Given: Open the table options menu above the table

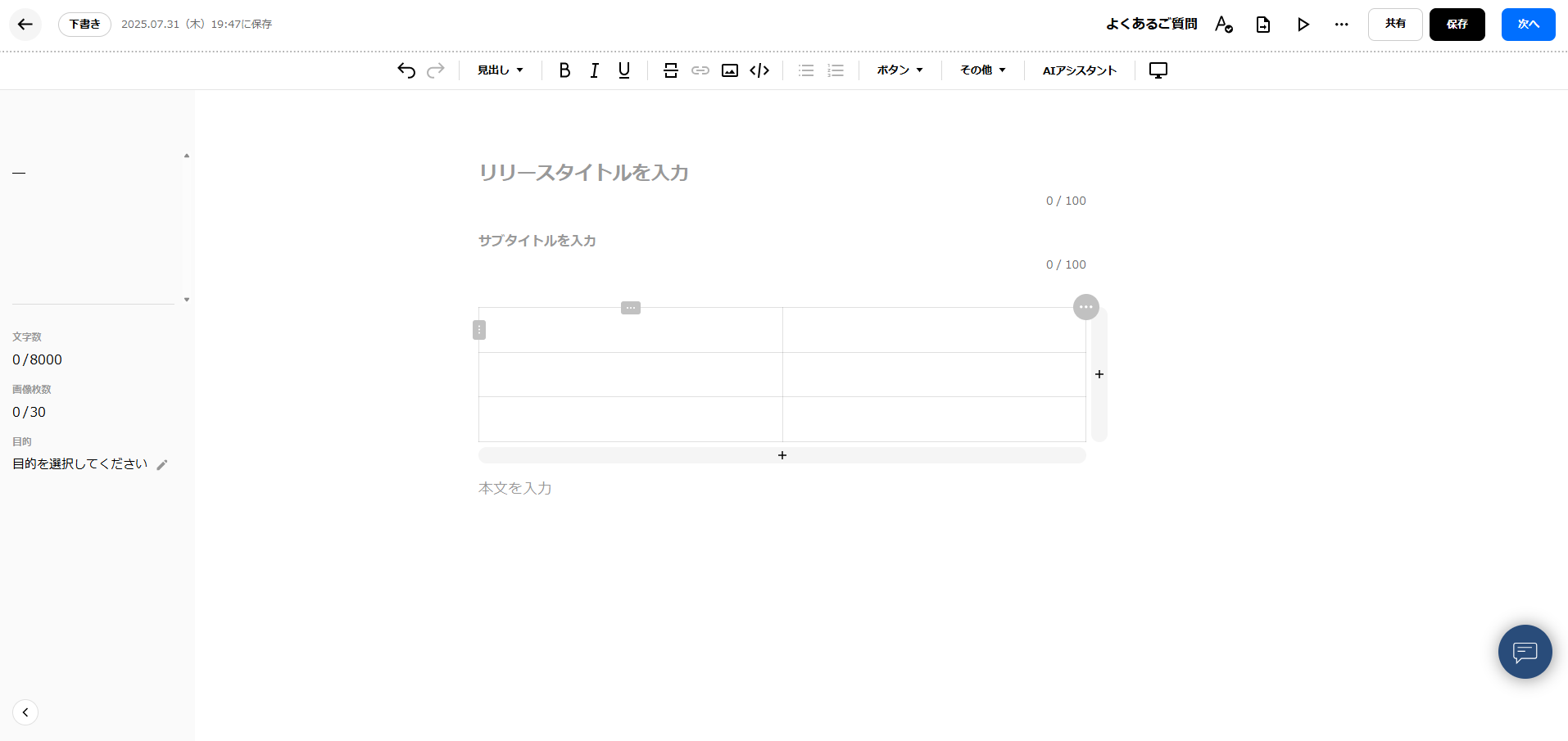Looking at the screenshot, I should coord(630,307).
